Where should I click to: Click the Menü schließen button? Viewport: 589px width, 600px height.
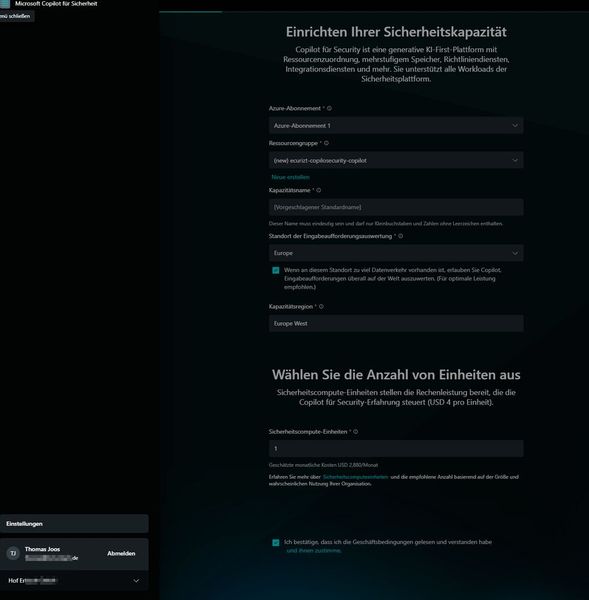tap(16, 16)
